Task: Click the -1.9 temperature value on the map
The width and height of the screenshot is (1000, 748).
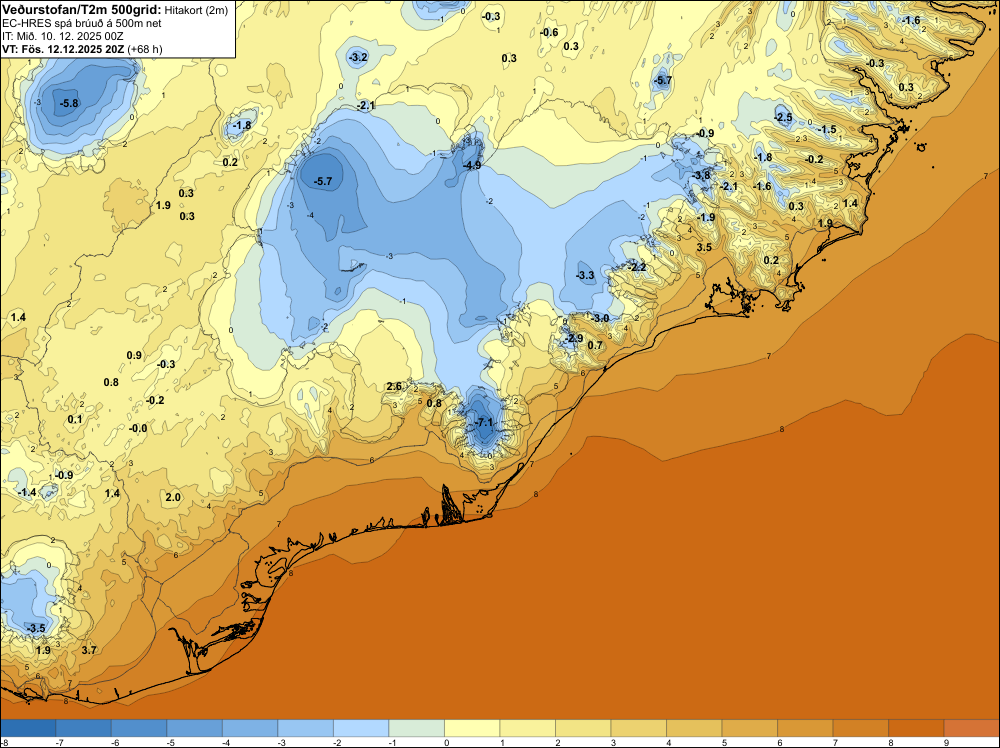Action: click(705, 217)
